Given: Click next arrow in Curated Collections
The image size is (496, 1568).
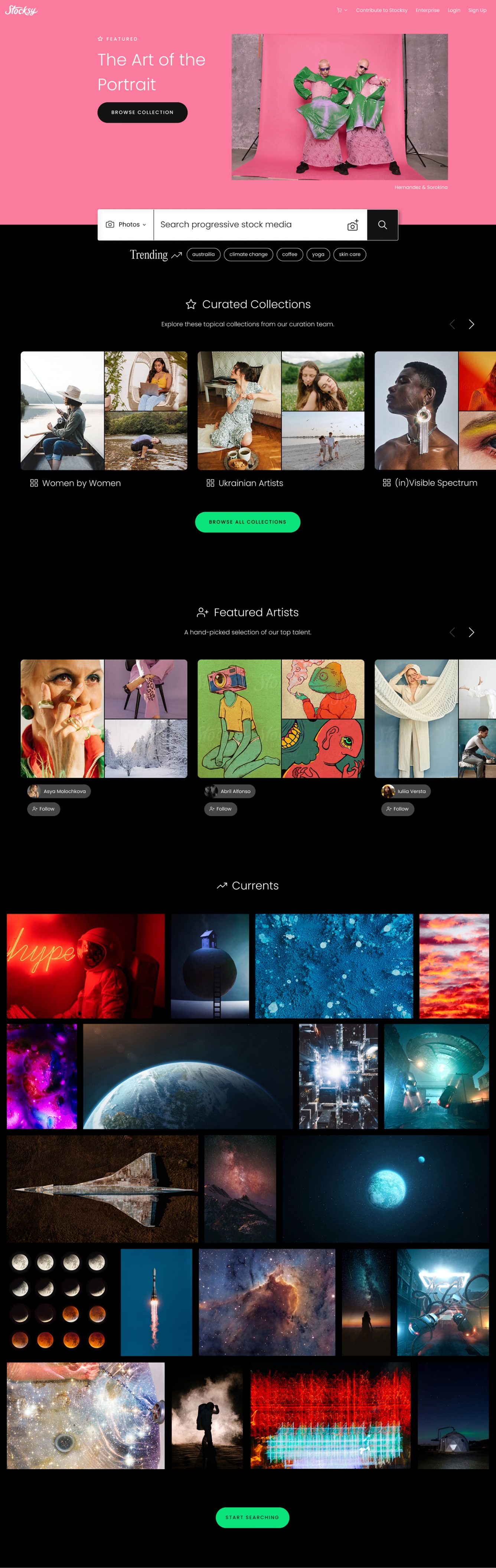Looking at the screenshot, I should [x=471, y=324].
